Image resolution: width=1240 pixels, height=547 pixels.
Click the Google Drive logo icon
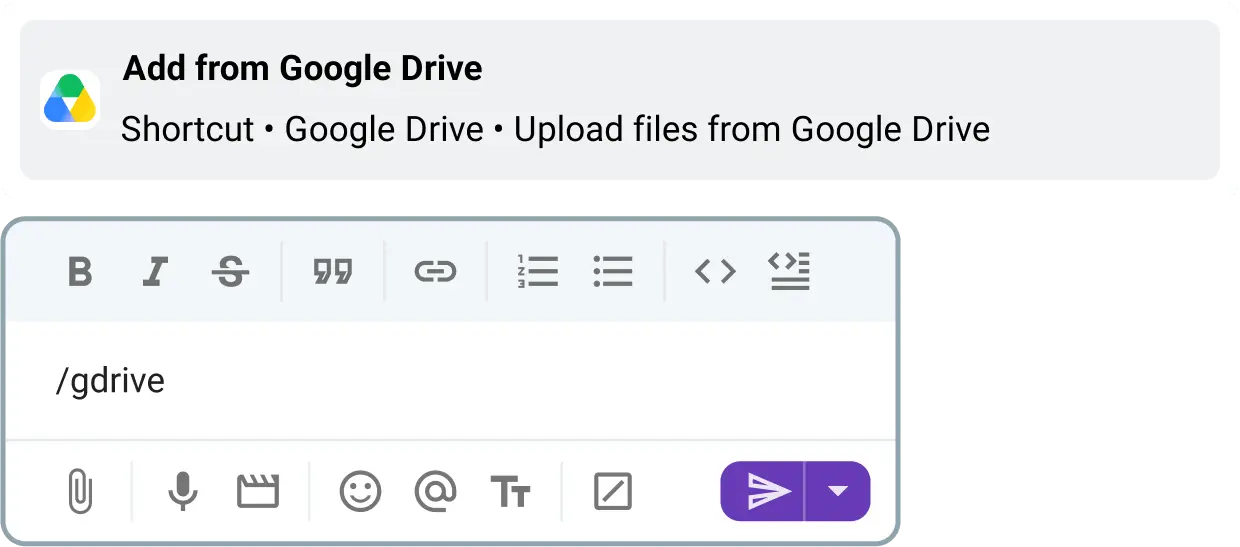(x=70, y=100)
